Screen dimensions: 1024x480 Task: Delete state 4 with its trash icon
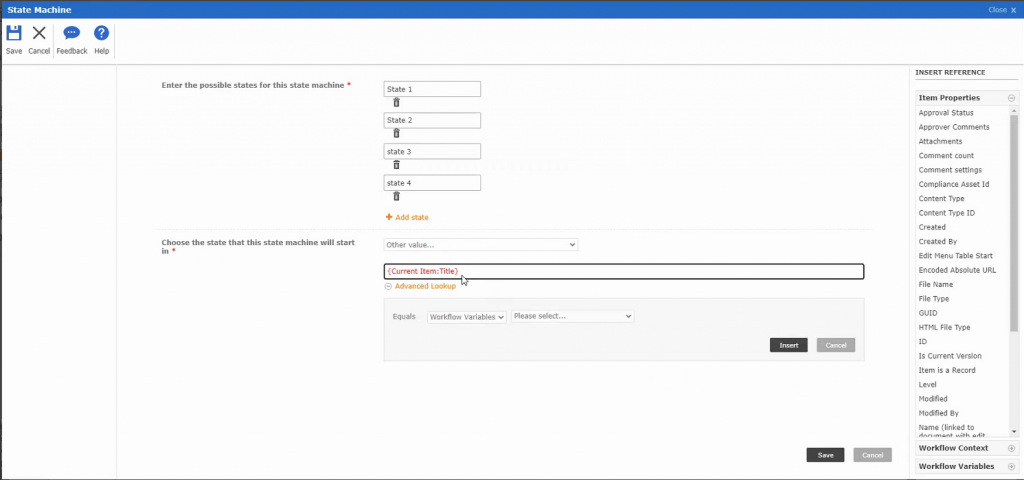click(396, 197)
